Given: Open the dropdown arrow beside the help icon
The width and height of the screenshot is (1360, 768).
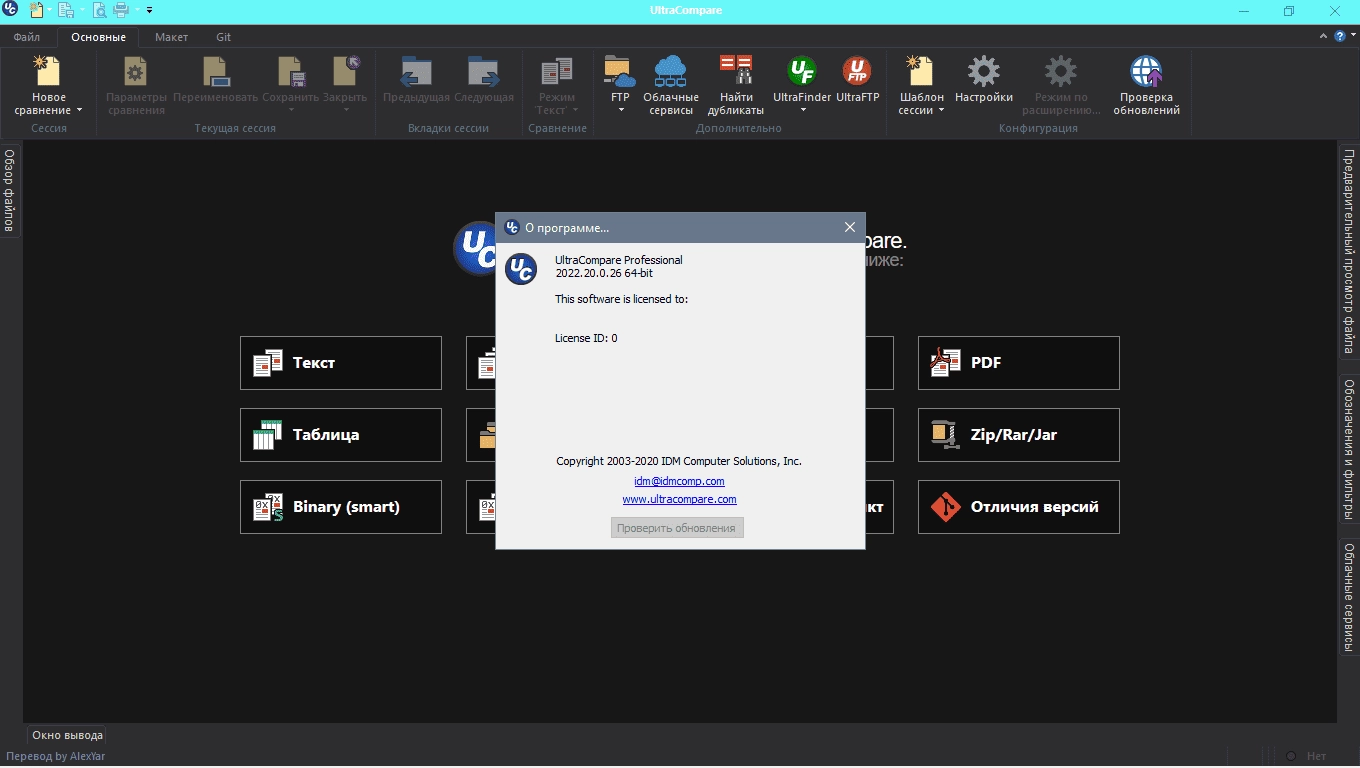Looking at the screenshot, I should (1352, 37).
